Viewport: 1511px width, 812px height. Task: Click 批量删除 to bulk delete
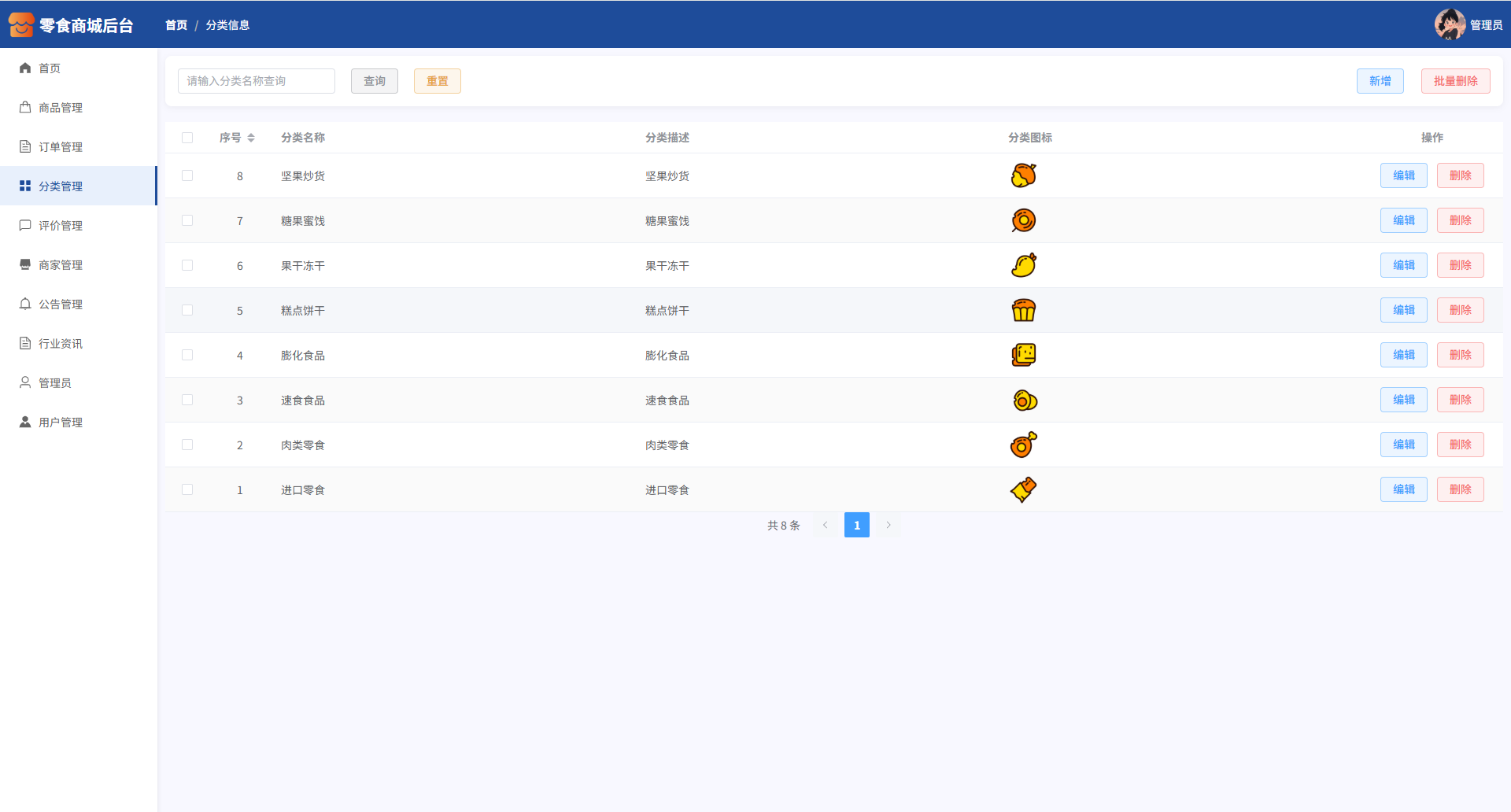(x=1455, y=81)
